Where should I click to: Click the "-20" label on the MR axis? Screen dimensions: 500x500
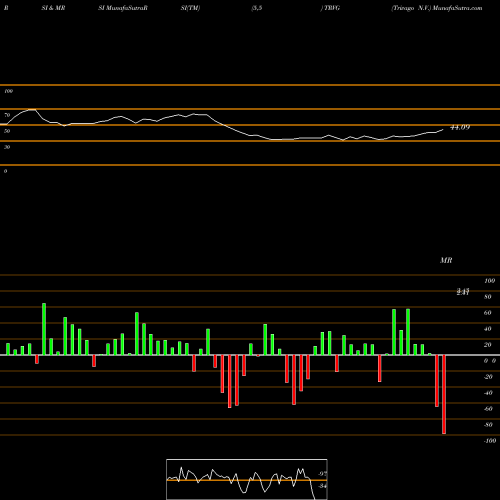tap(488, 377)
